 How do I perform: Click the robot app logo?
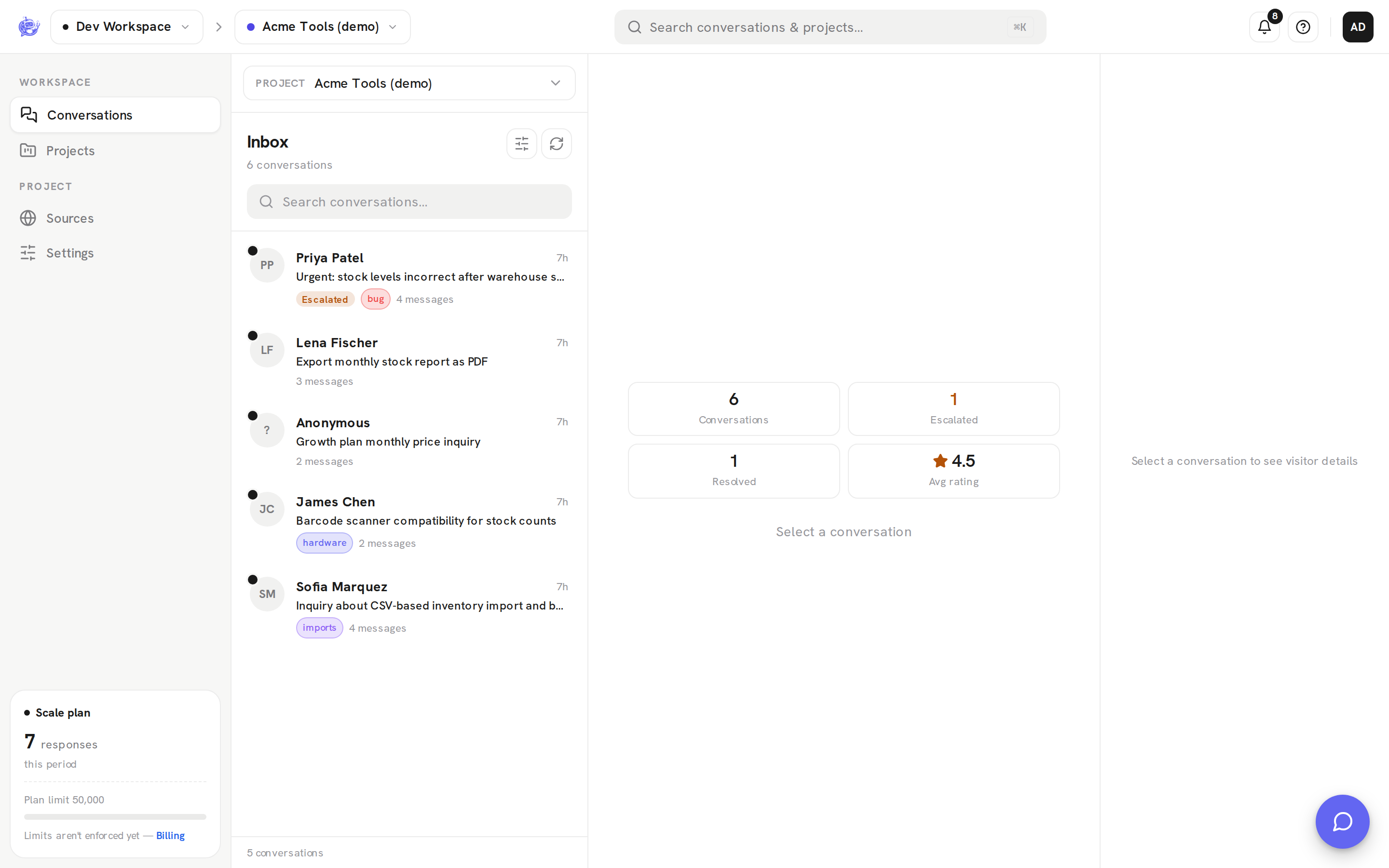(29, 27)
